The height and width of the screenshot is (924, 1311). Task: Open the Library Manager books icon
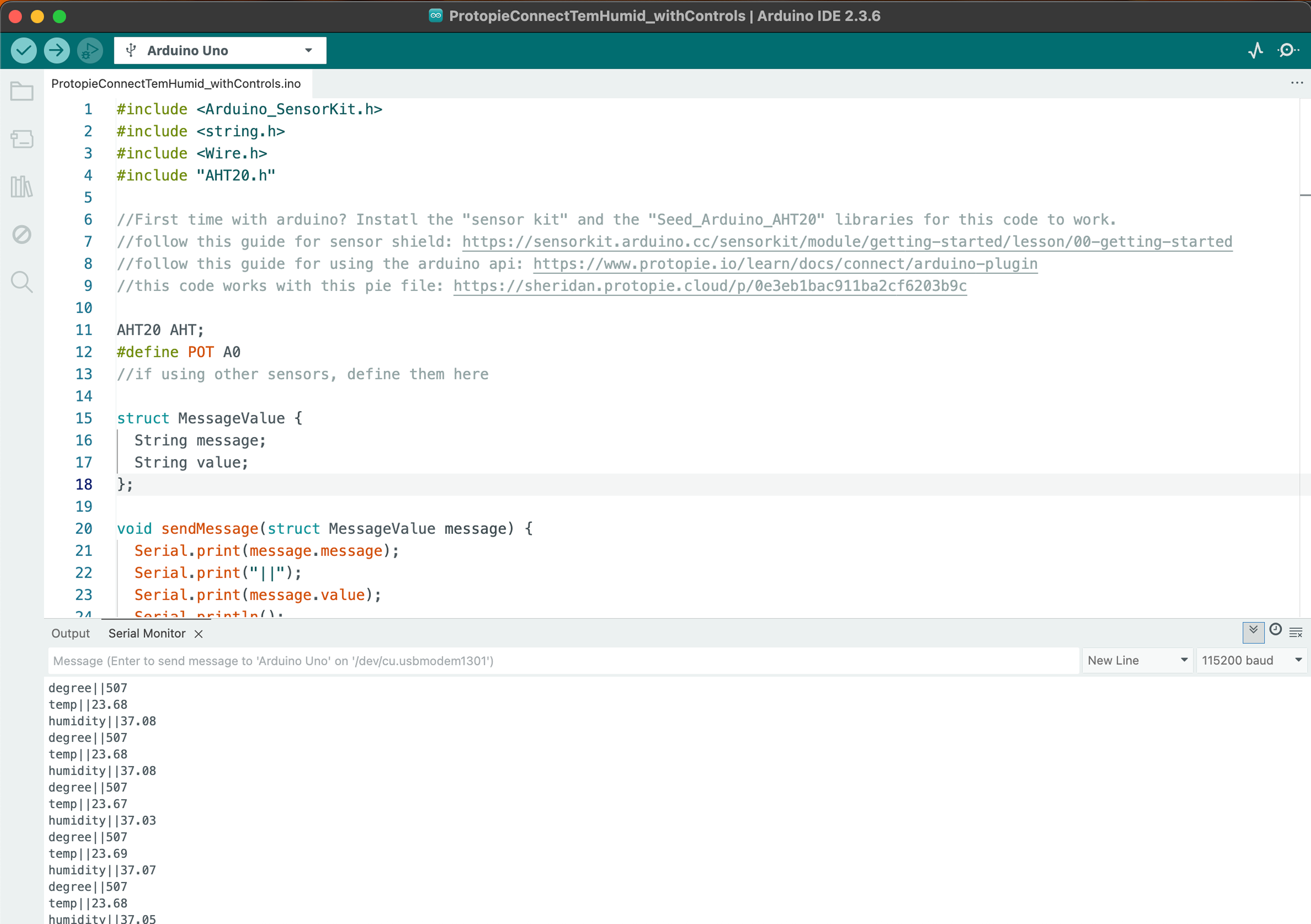click(22, 187)
